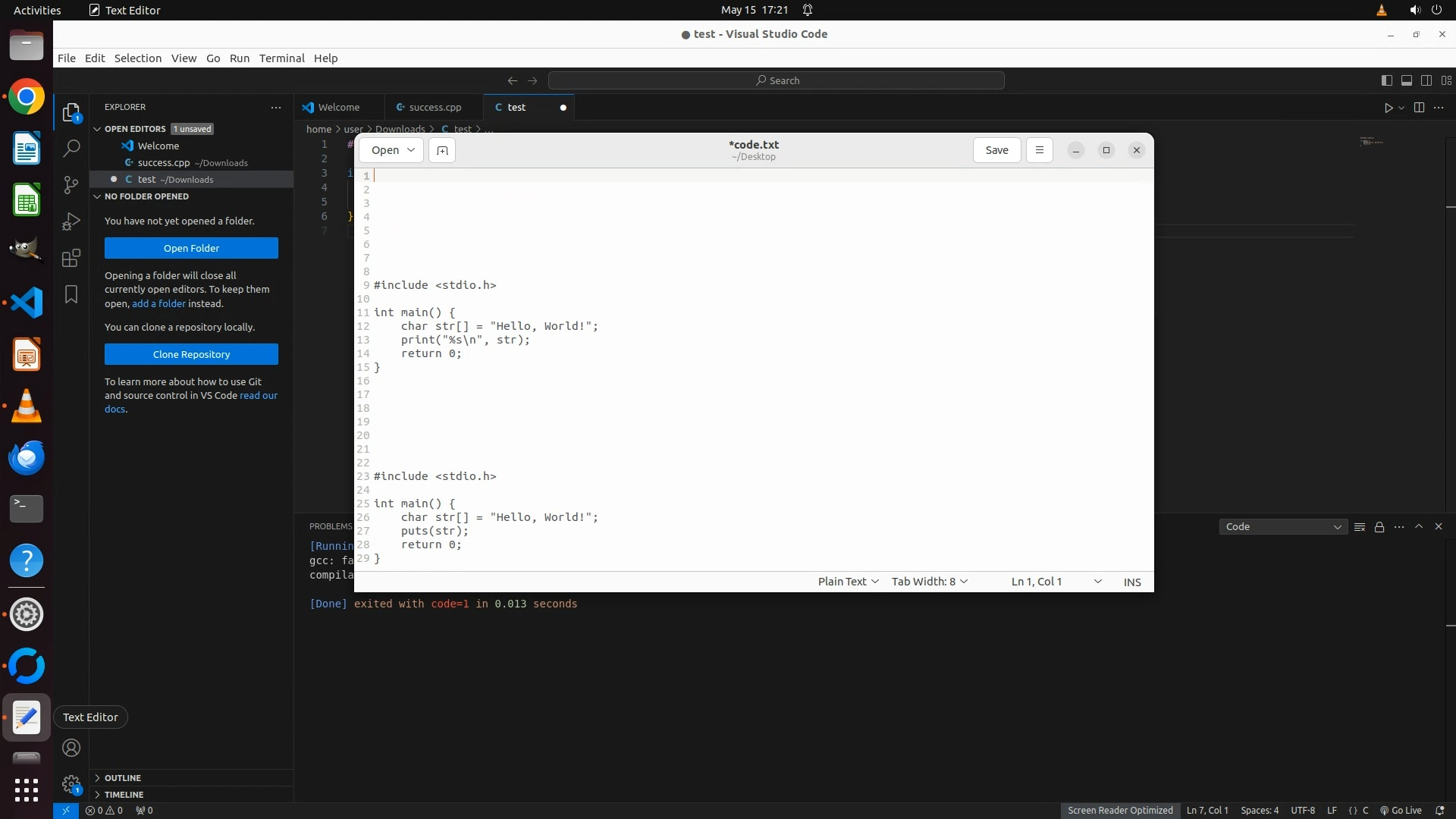Toggle output panel scroll lock icon
This screenshot has width=1456, height=819.
(1379, 527)
